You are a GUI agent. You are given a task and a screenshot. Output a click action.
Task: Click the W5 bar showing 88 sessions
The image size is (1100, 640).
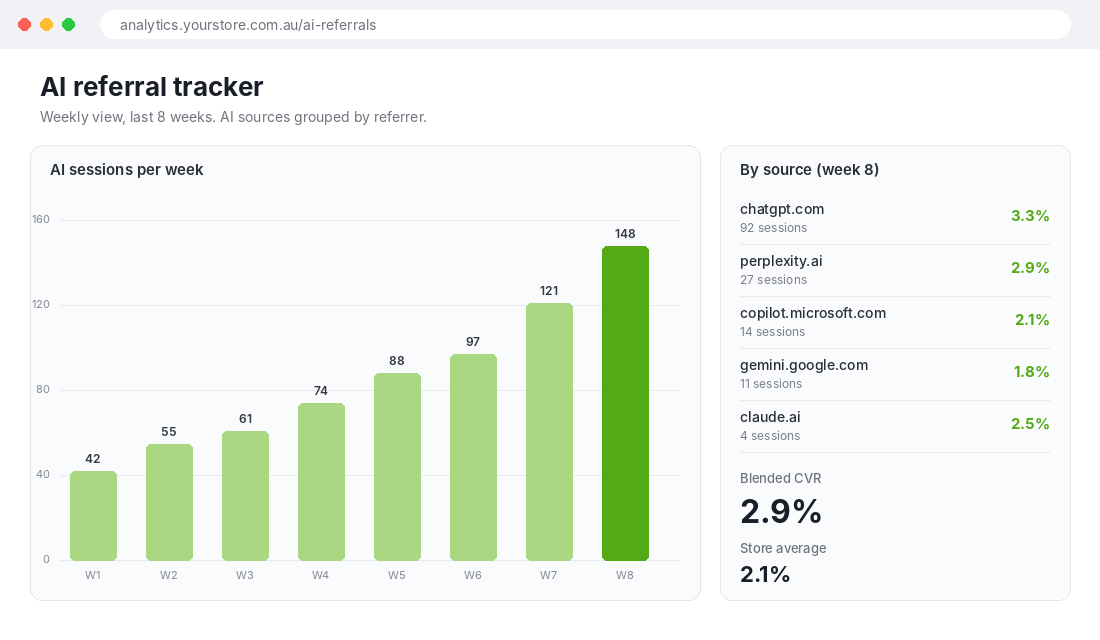397,467
